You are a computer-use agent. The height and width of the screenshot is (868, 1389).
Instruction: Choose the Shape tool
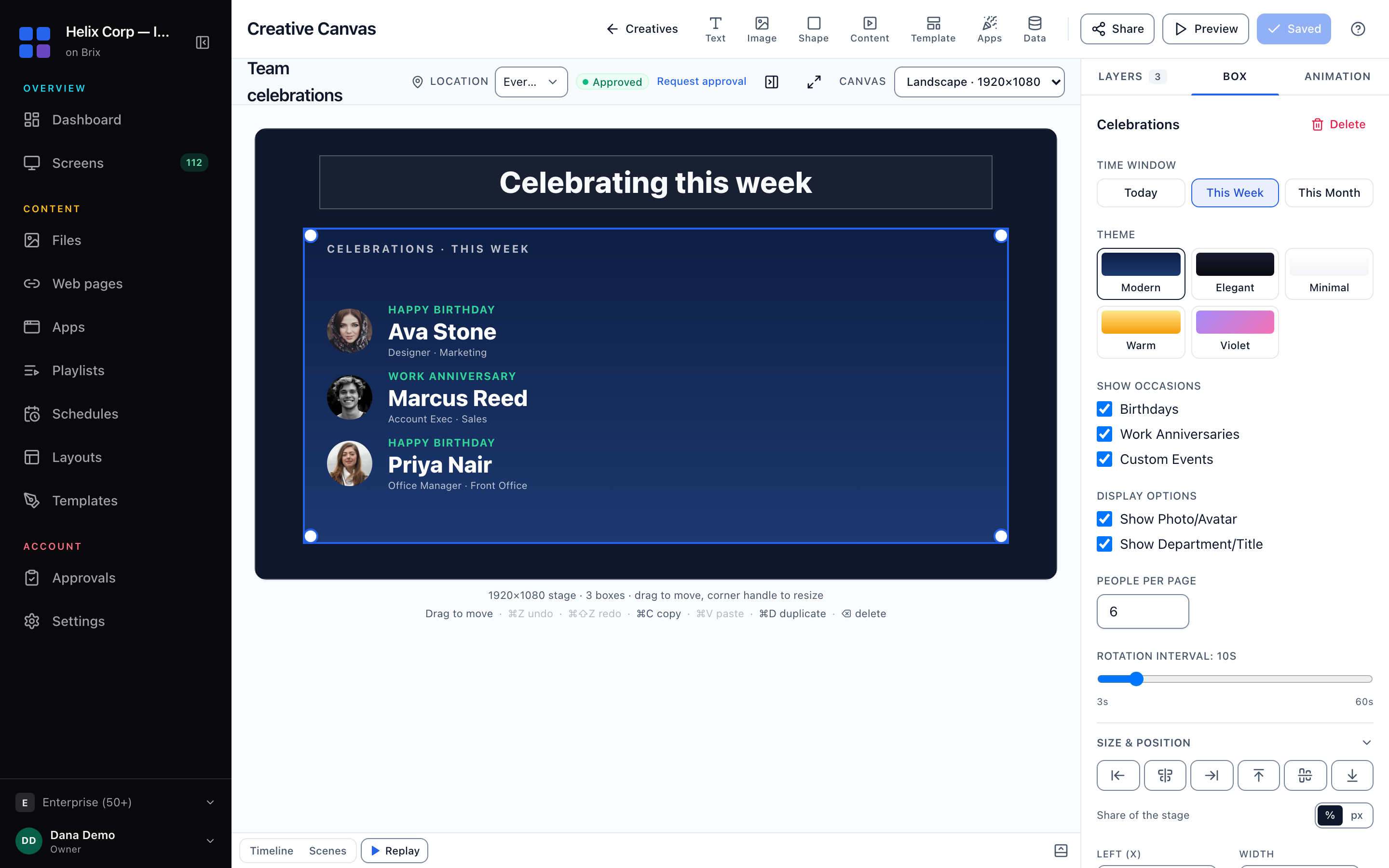pos(813,29)
